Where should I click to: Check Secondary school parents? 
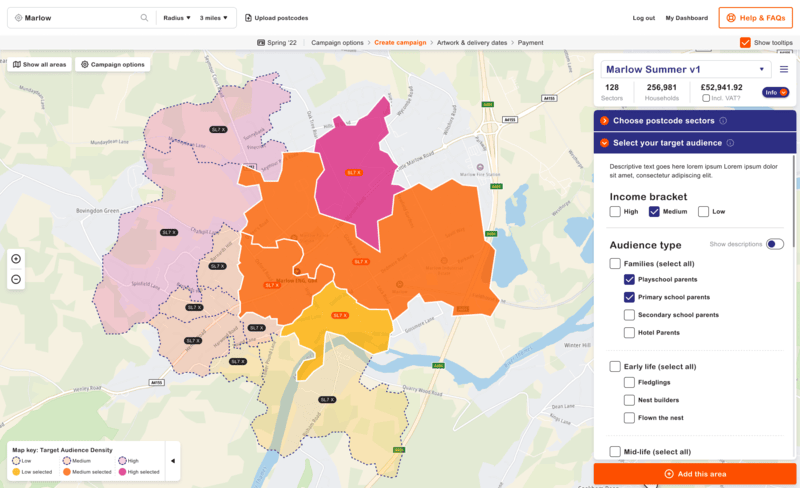point(630,315)
